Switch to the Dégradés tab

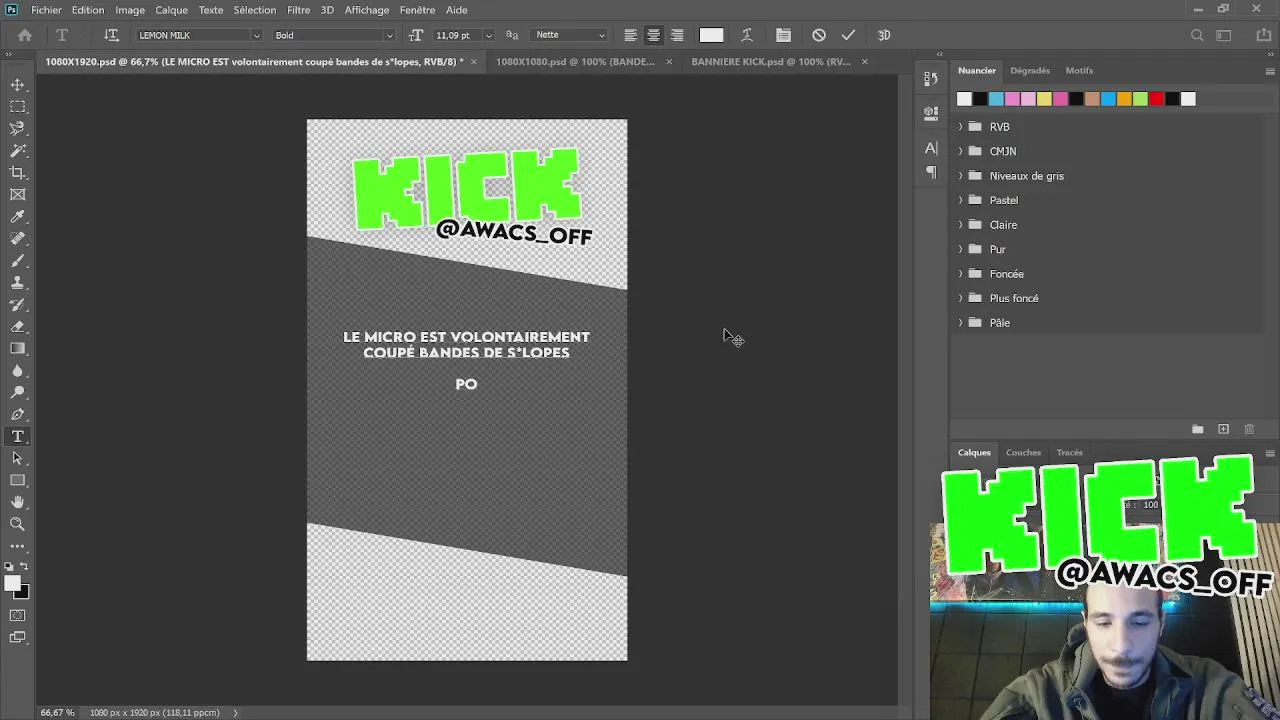coord(1030,71)
